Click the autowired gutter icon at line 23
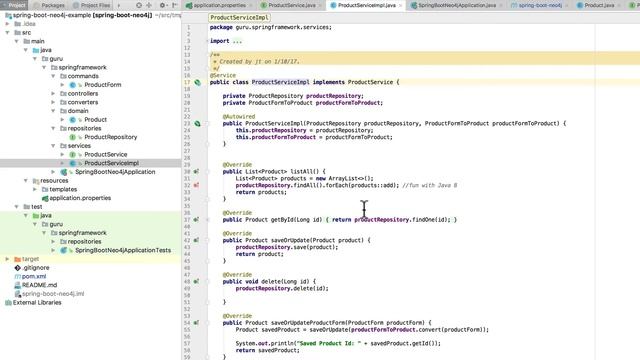This screenshot has width=640, height=360. pyautogui.click(x=198, y=123)
